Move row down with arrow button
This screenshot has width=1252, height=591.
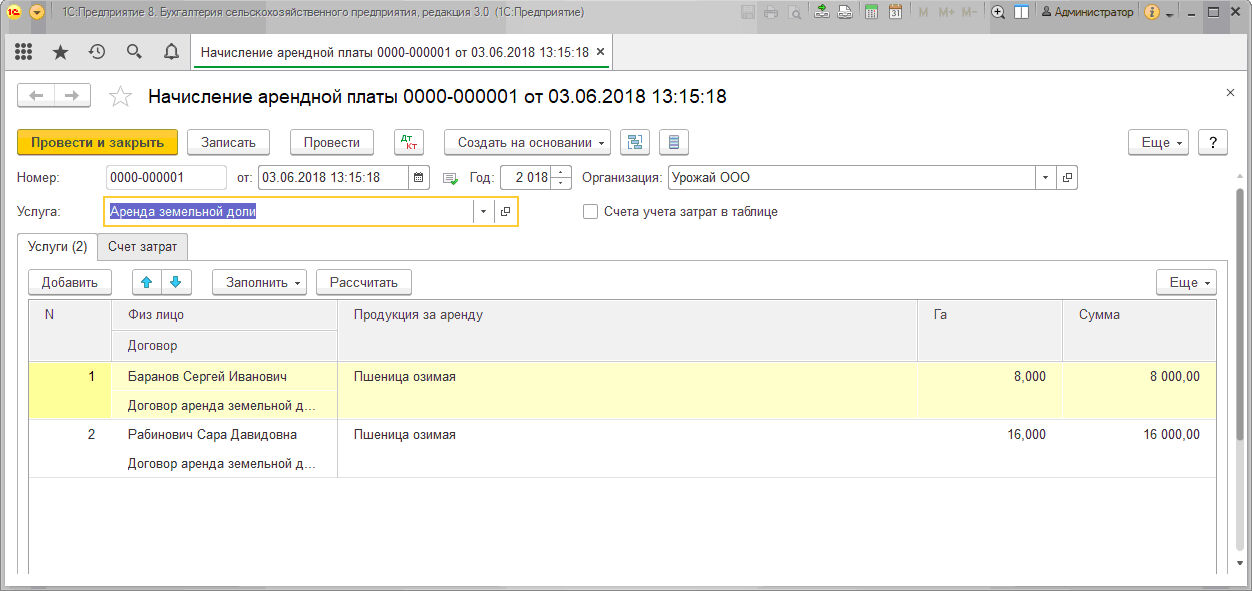click(175, 282)
